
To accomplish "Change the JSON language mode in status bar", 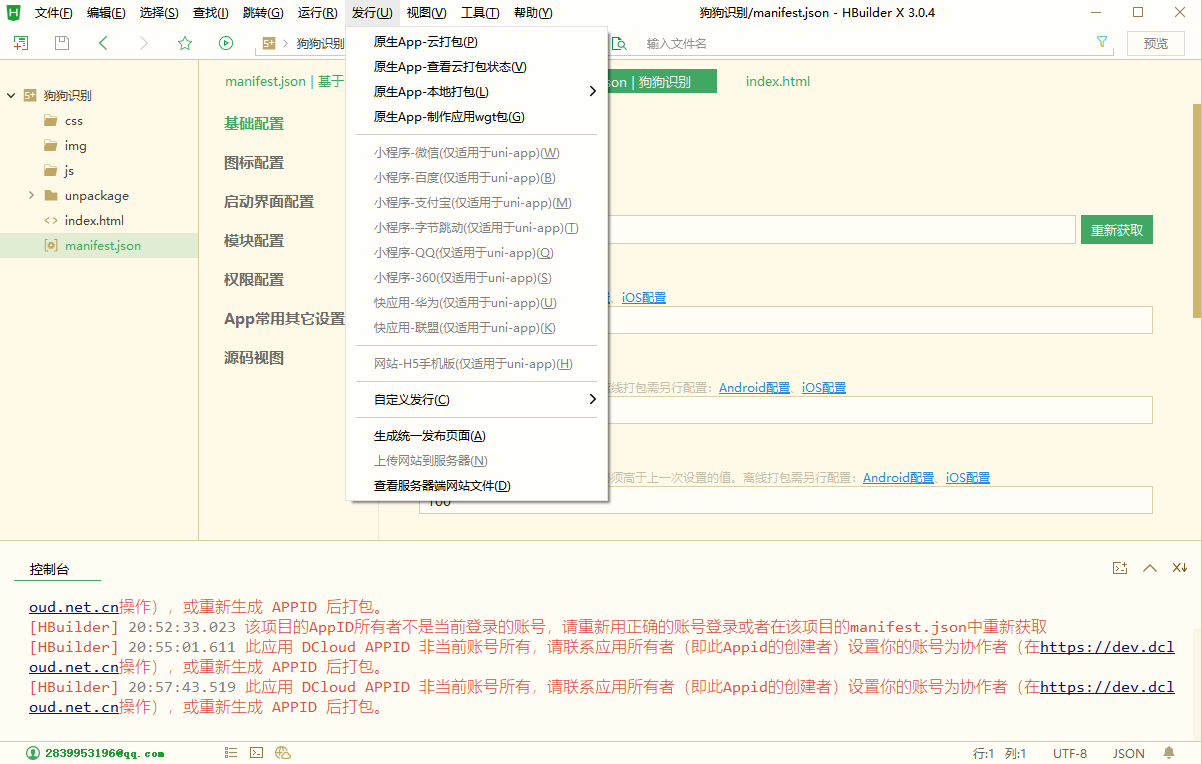I will pos(1129,753).
